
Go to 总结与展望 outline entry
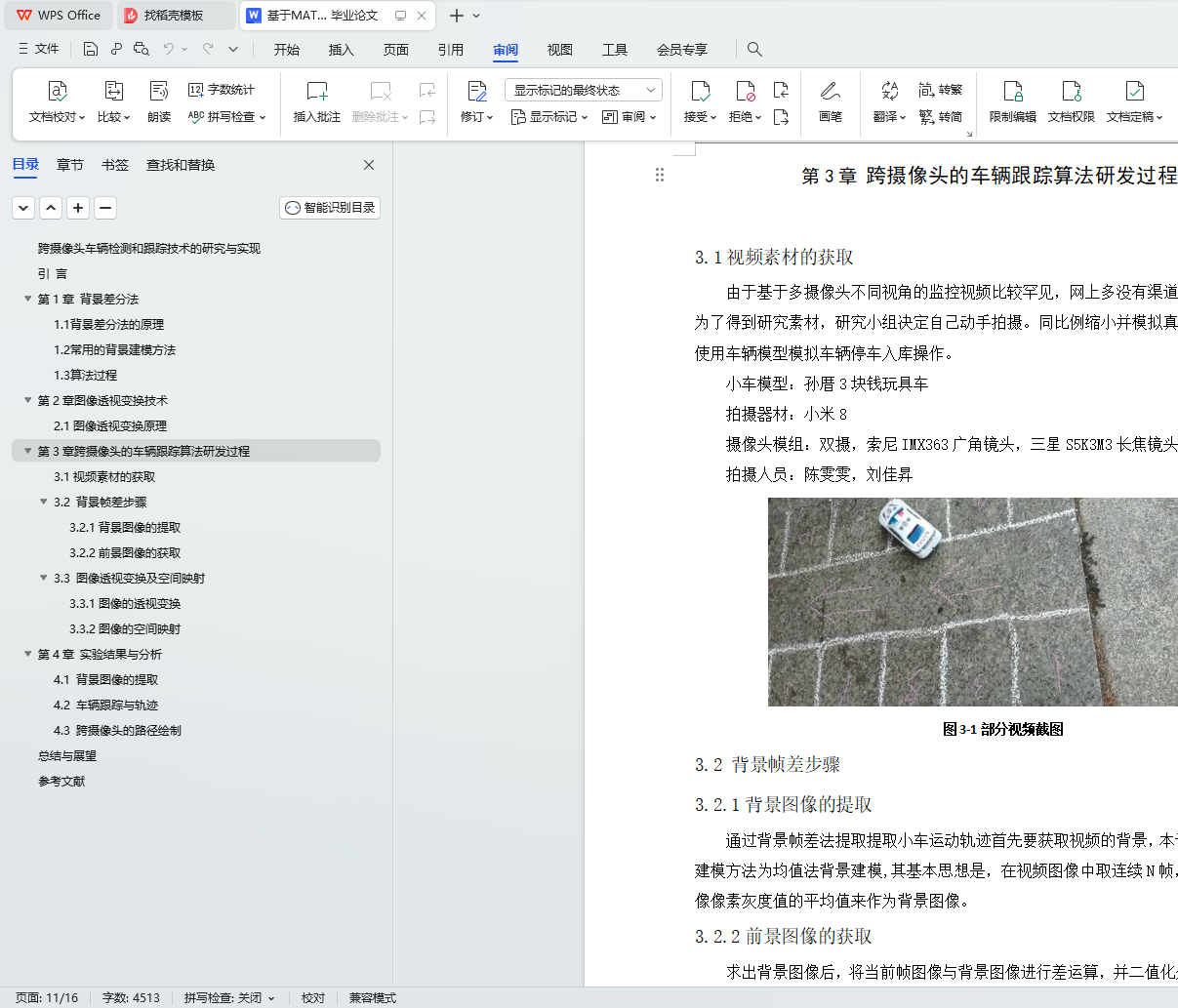pyautogui.click(x=67, y=755)
